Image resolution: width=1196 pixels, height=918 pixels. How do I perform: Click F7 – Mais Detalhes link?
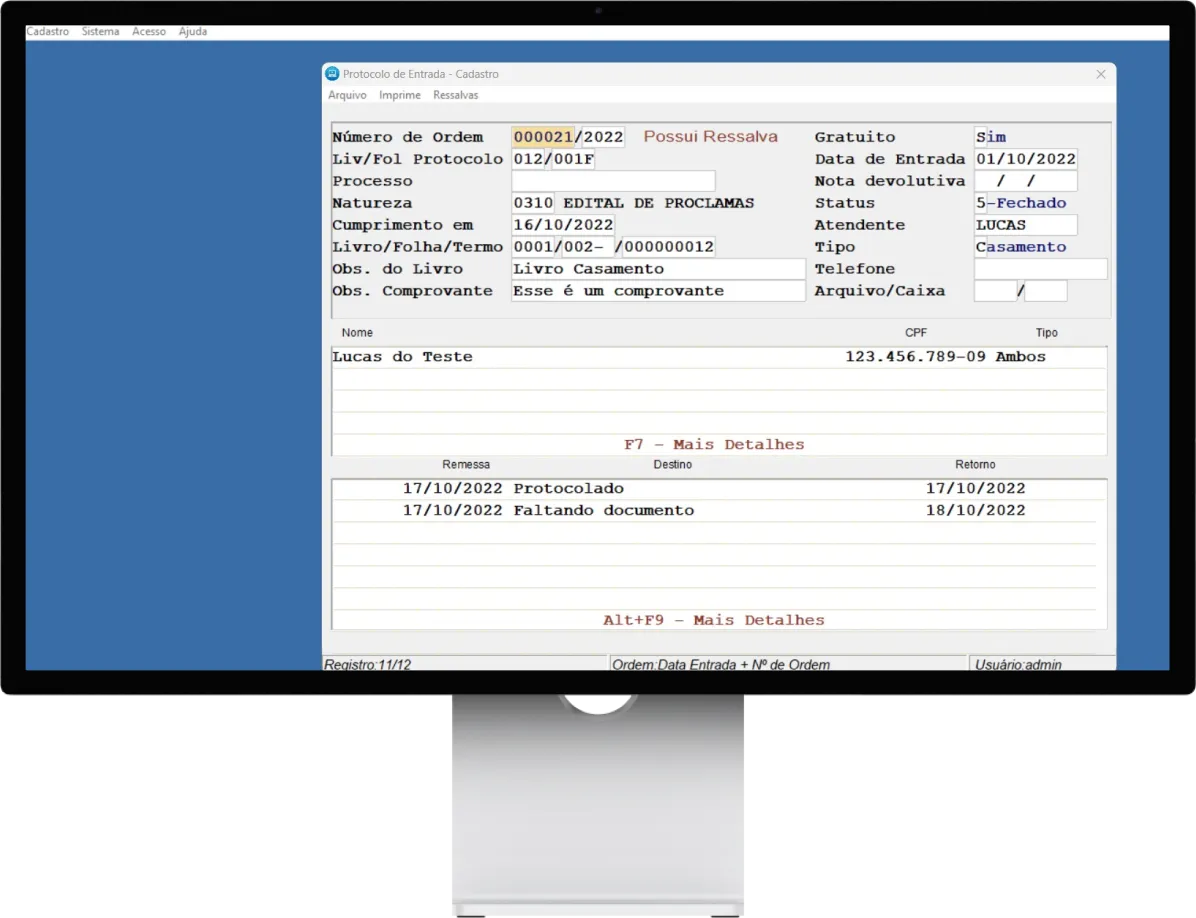[713, 444]
